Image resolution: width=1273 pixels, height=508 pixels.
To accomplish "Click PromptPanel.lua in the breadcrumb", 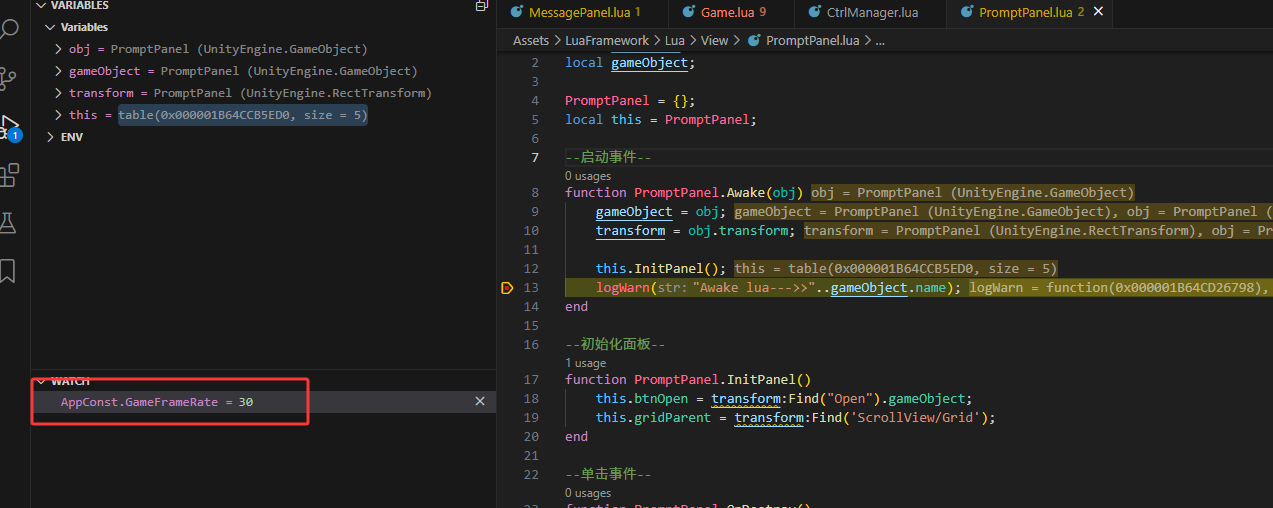I will [x=812, y=41].
